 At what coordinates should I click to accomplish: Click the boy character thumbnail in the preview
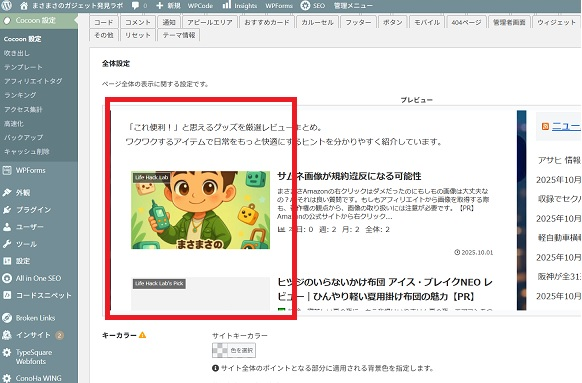point(200,210)
